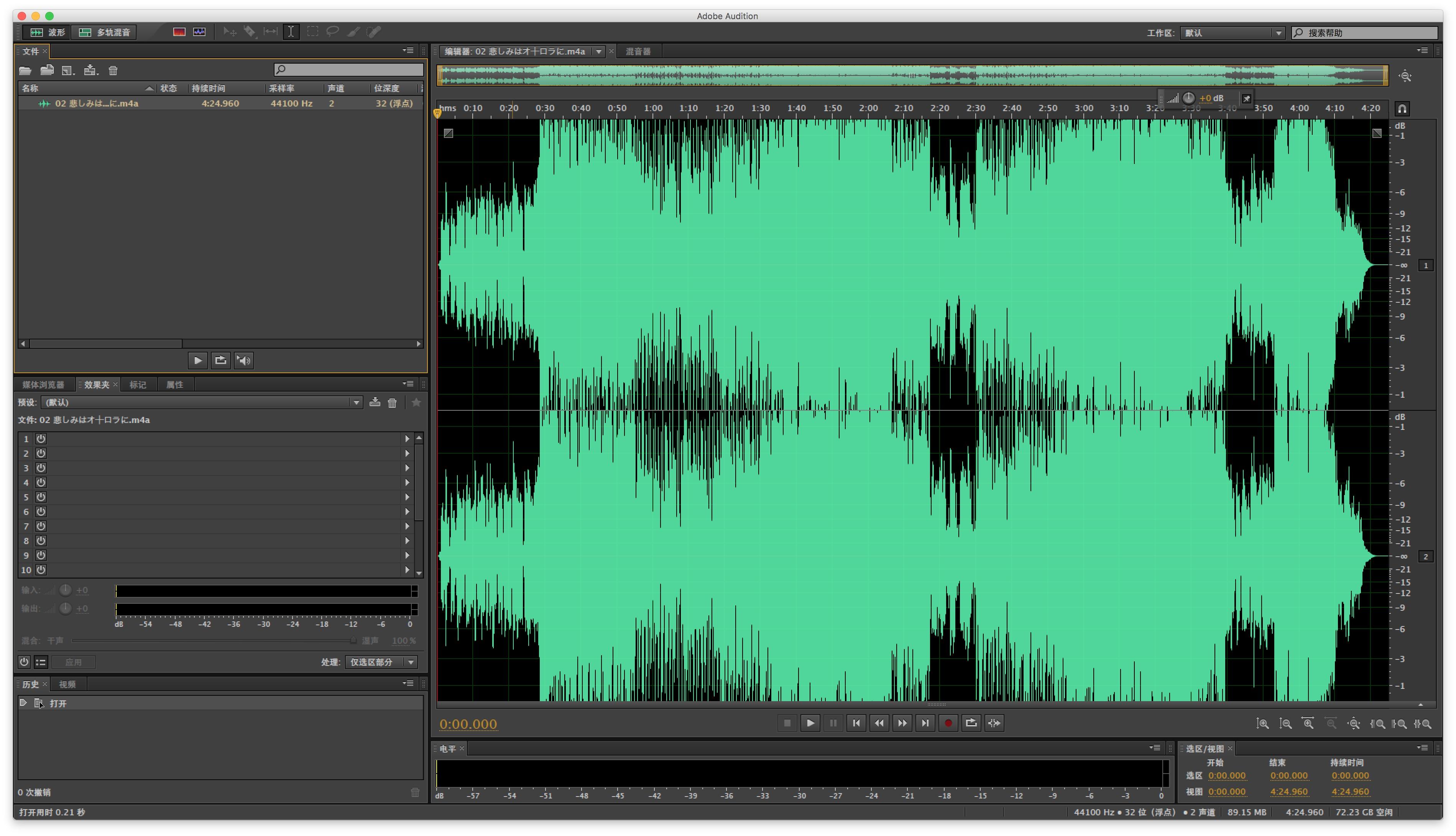1456x836 pixels.
Task: Toggle power for effect slot 10
Action: pyautogui.click(x=41, y=570)
